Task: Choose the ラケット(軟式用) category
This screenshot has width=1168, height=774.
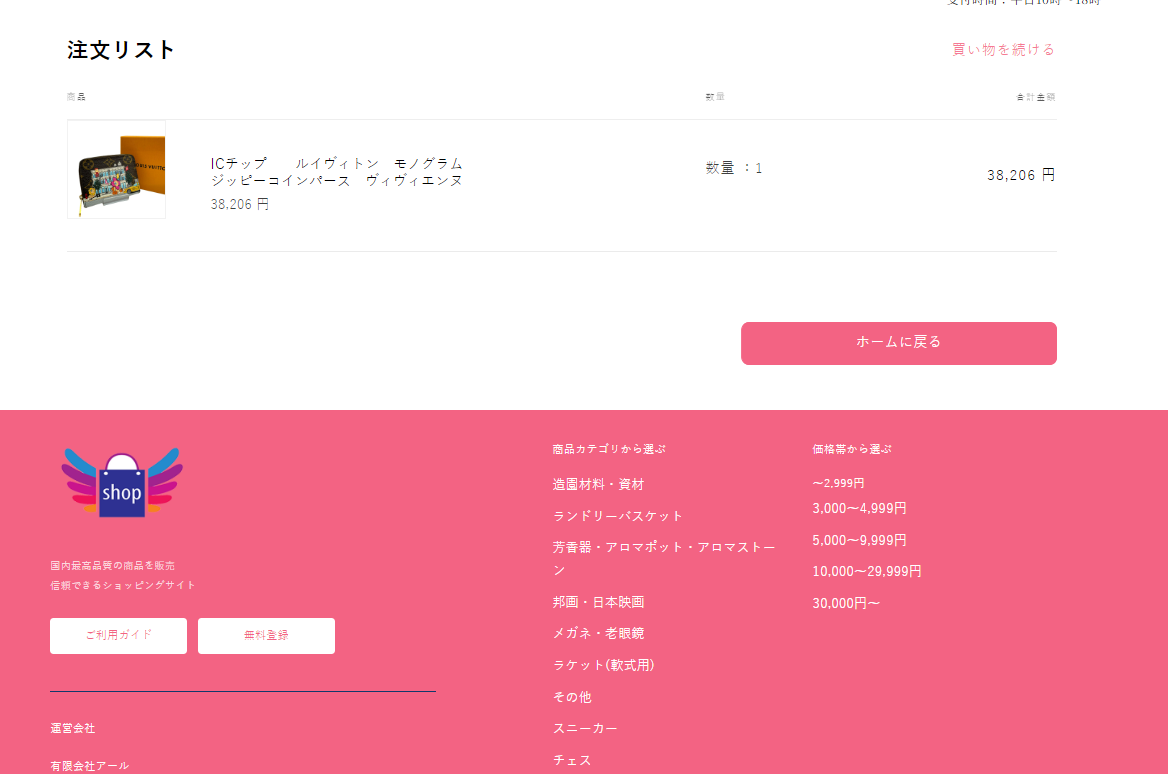Action: pyautogui.click(x=603, y=665)
